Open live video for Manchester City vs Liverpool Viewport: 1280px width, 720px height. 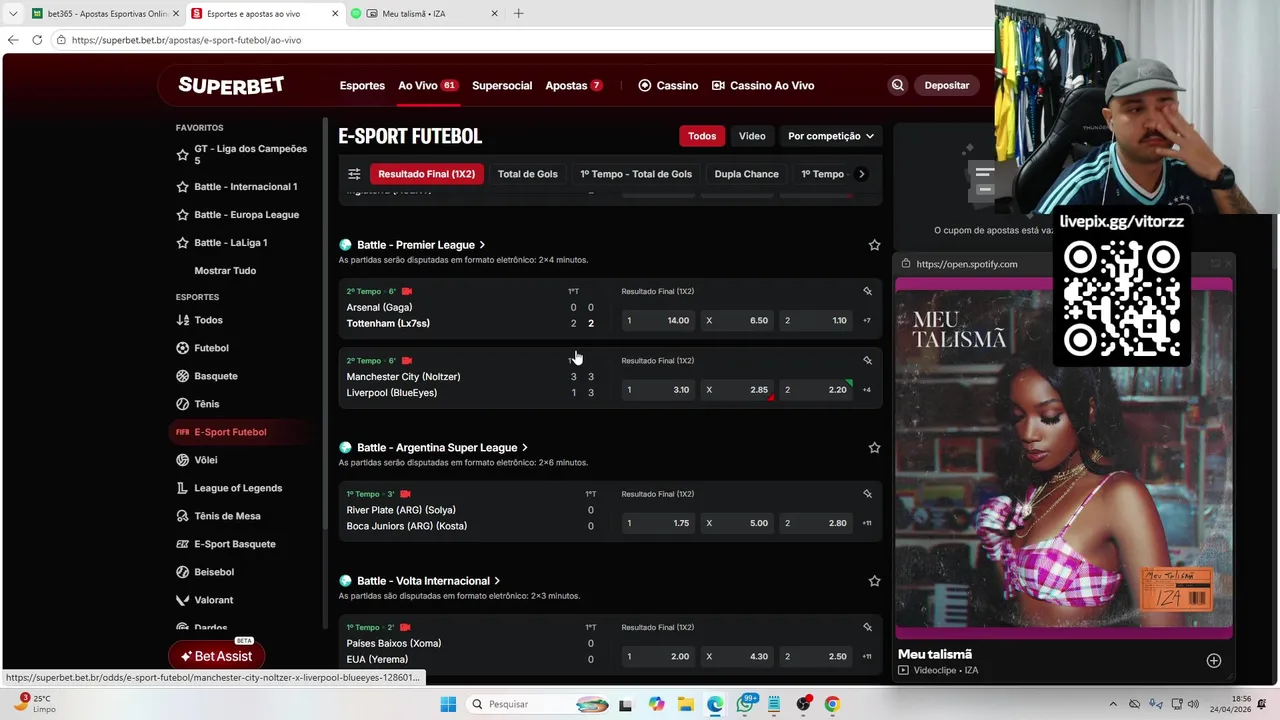coord(407,360)
